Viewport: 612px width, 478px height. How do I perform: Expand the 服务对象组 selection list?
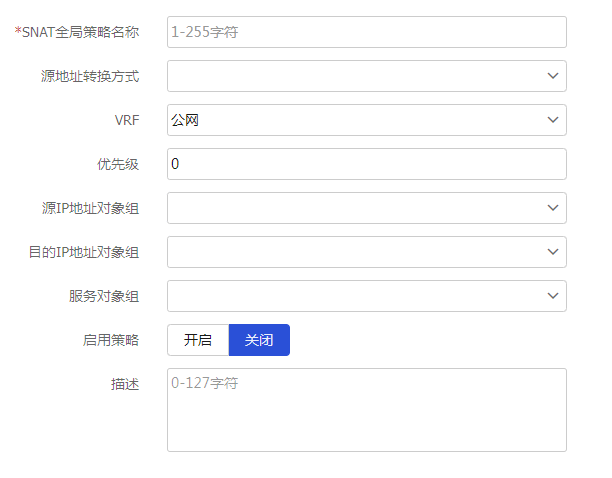pyautogui.click(x=367, y=296)
